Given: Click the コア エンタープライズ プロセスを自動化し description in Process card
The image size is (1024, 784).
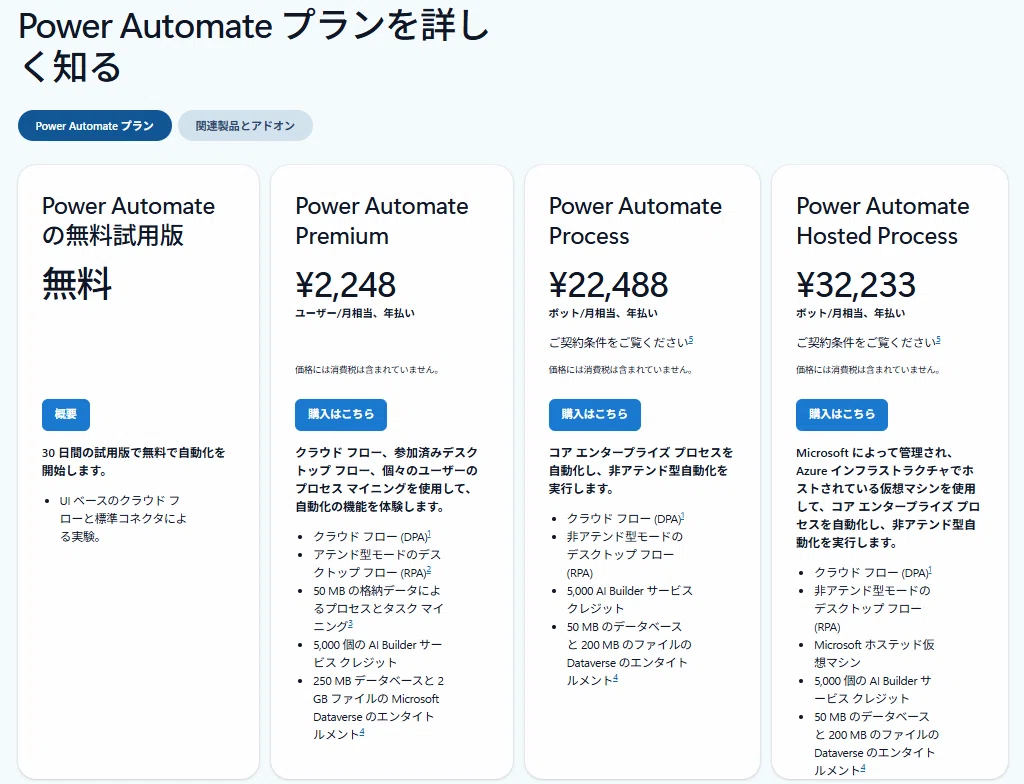Looking at the screenshot, I should click(641, 470).
